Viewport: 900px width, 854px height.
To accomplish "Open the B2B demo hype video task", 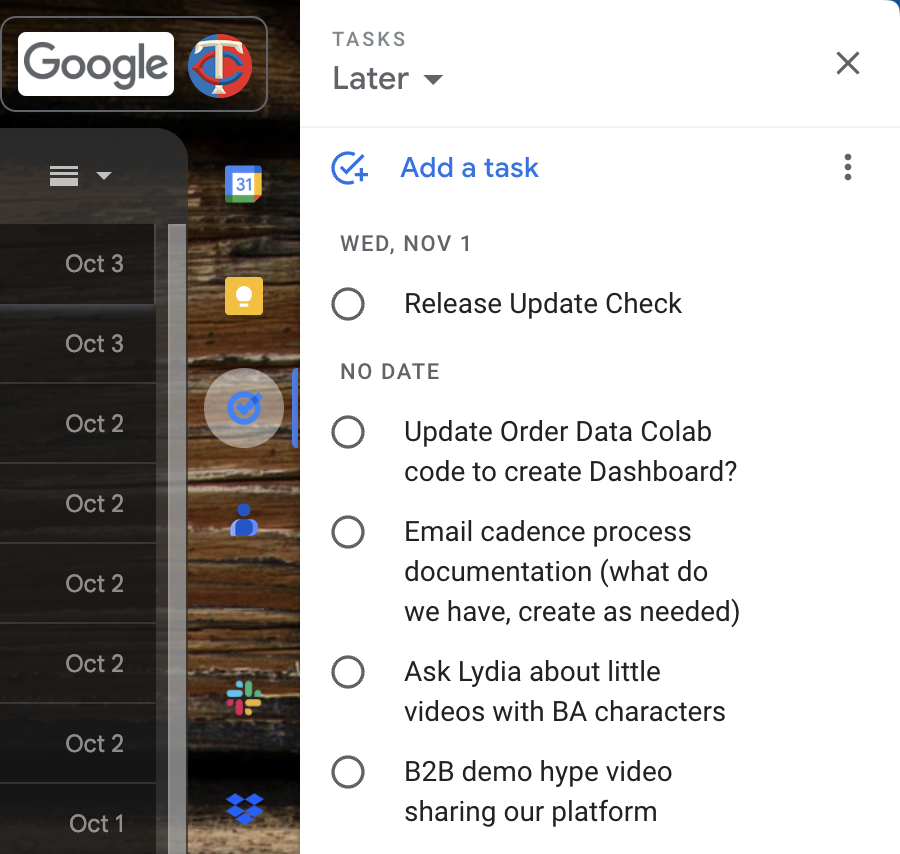I will pyautogui.click(x=537, y=791).
